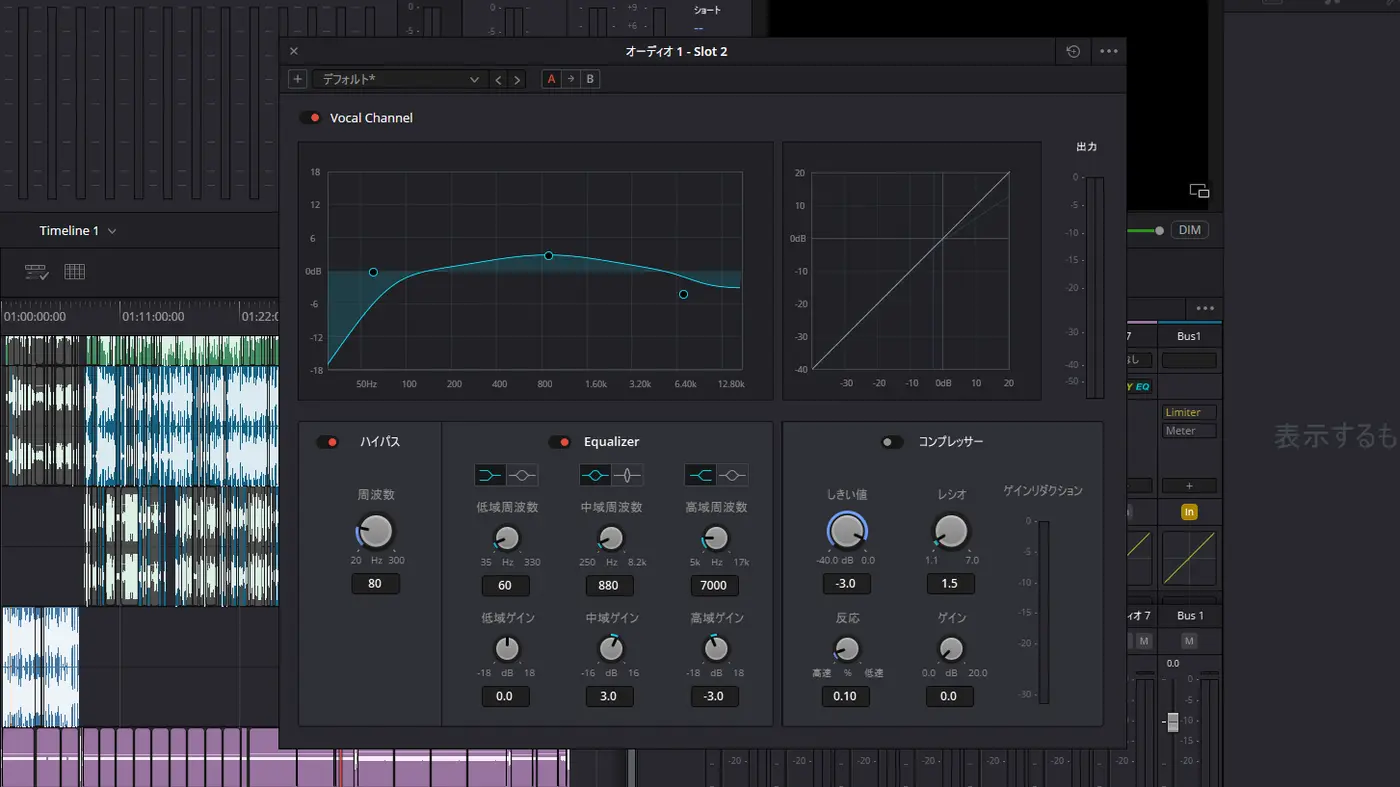Viewport: 1400px width, 787px height.
Task: Open the デフォルト* preset dropdown
Action: tap(399, 79)
